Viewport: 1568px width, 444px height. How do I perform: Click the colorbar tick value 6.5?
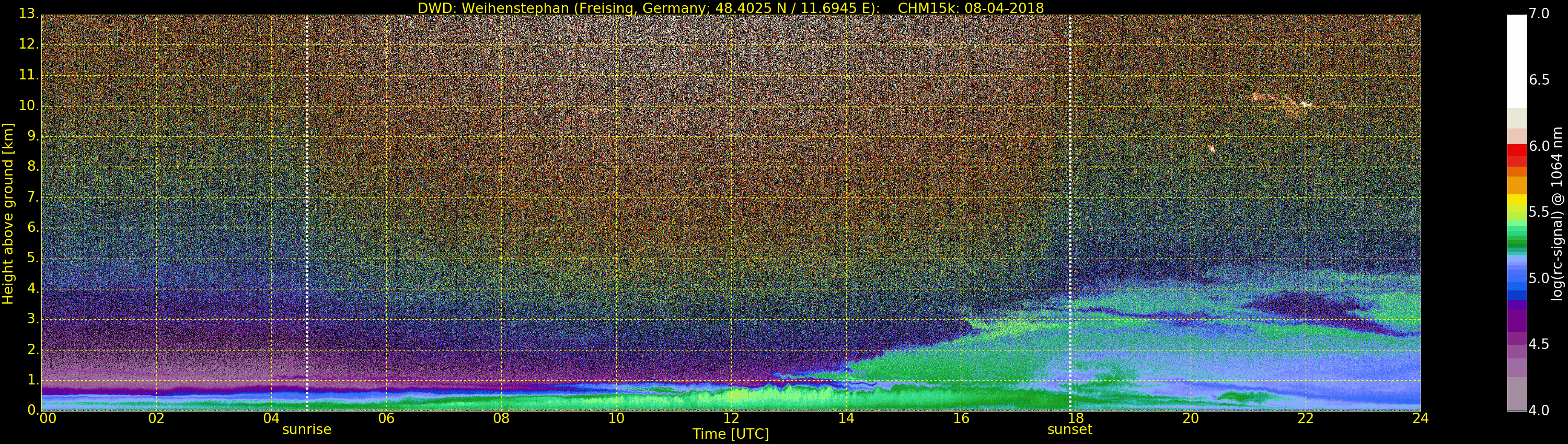point(1539,80)
